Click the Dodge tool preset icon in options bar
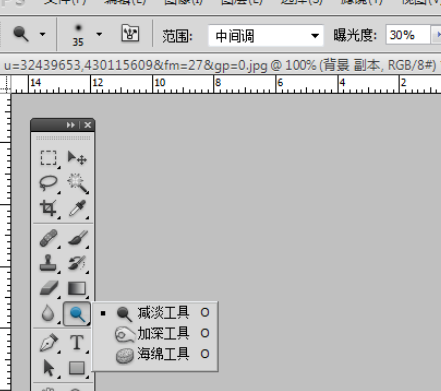 coord(21,34)
